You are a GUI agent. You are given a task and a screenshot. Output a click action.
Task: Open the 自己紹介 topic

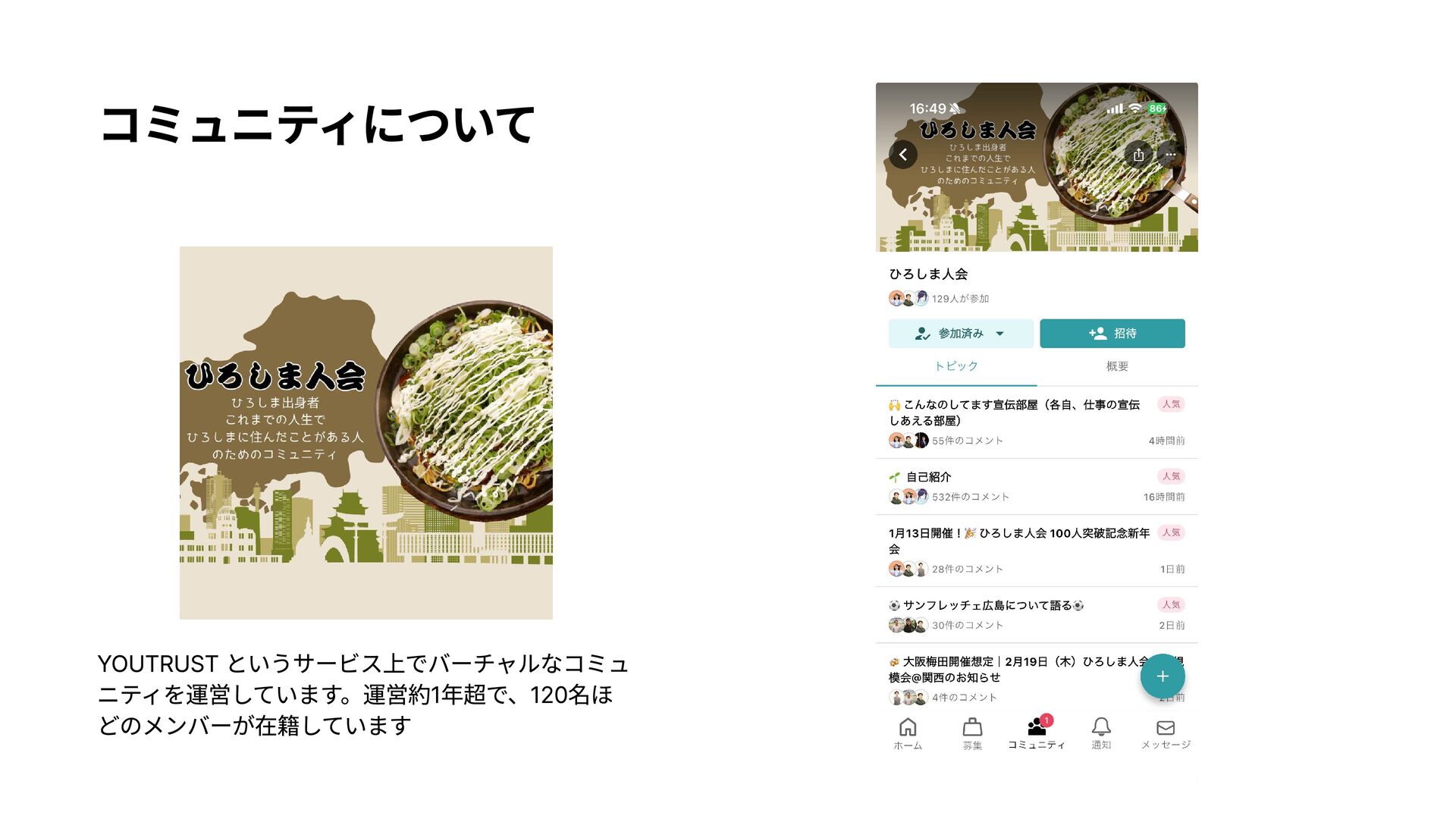pos(1037,487)
